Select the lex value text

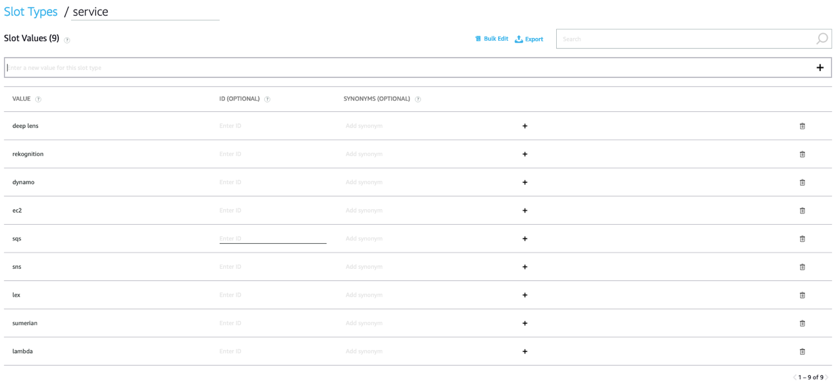click(x=16, y=295)
